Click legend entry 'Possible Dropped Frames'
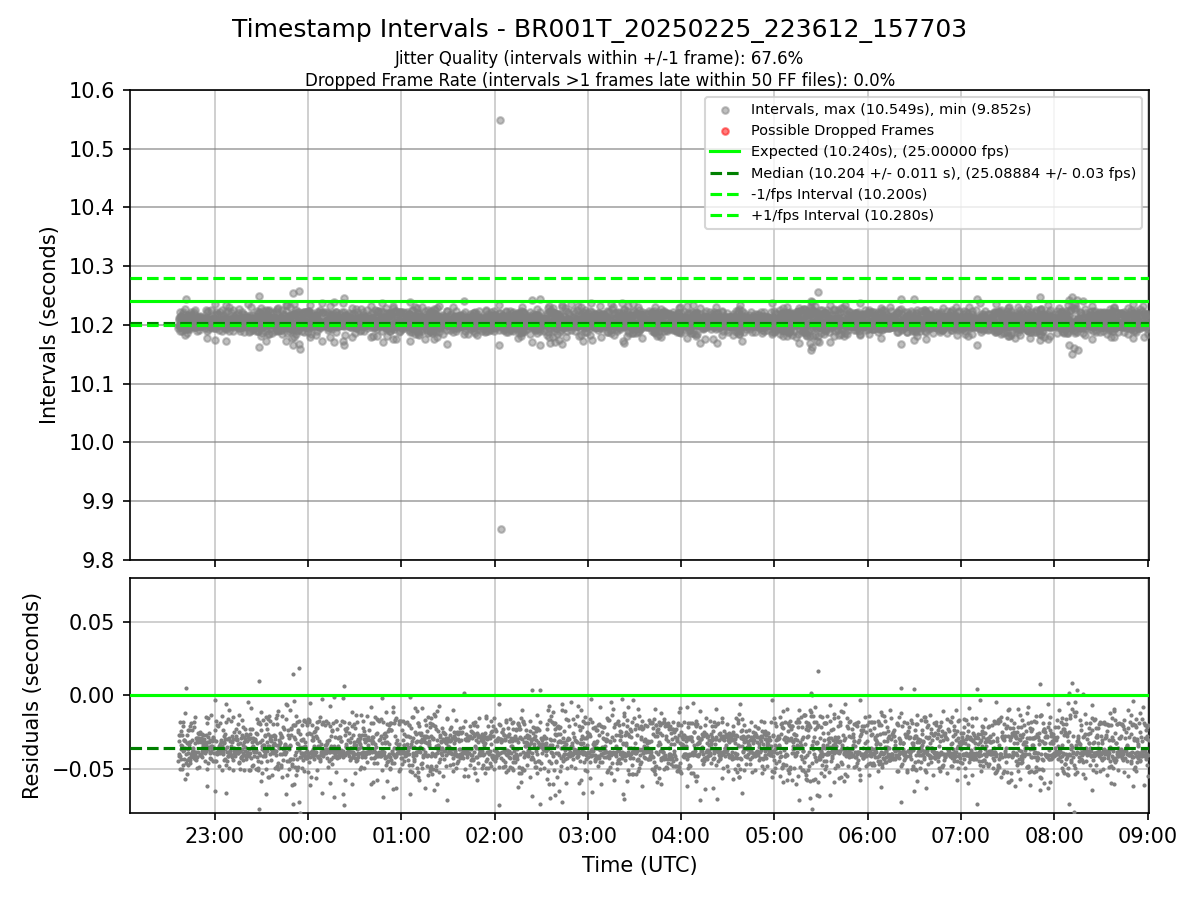The height and width of the screenshot is (900, 1200). click(x=842, y=130)
